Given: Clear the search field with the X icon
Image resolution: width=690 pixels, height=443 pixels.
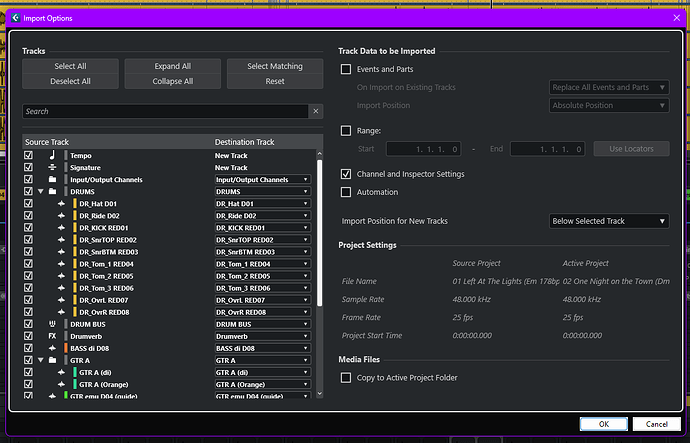Looking at the screenshot, I should pos(316,111).
